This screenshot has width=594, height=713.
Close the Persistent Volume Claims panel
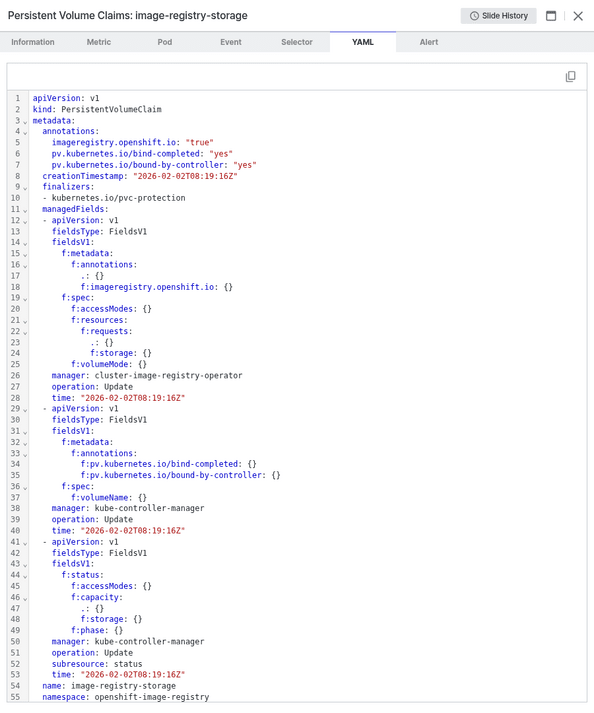pos(578,16)
